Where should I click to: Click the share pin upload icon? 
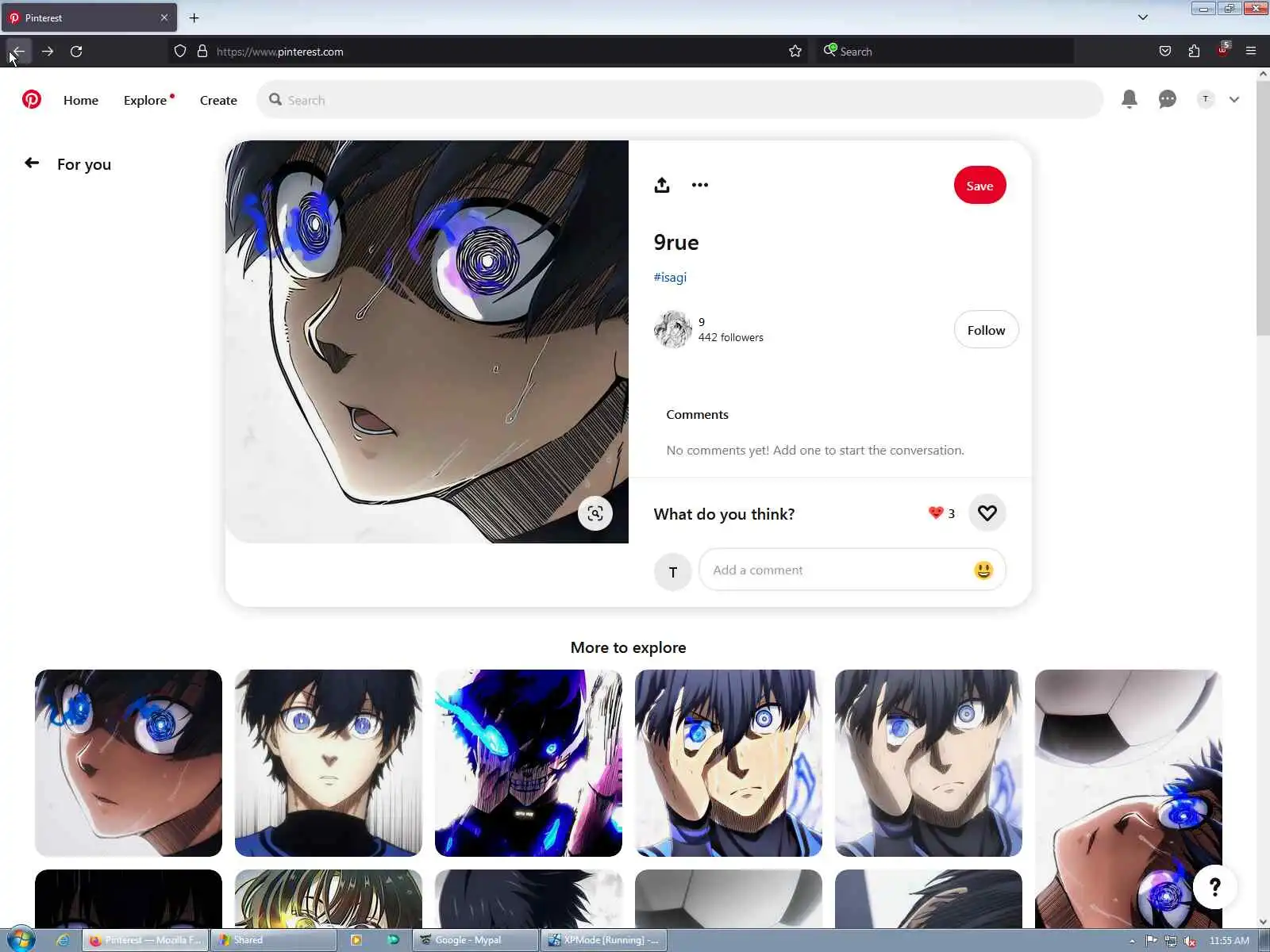pos(662,185)
